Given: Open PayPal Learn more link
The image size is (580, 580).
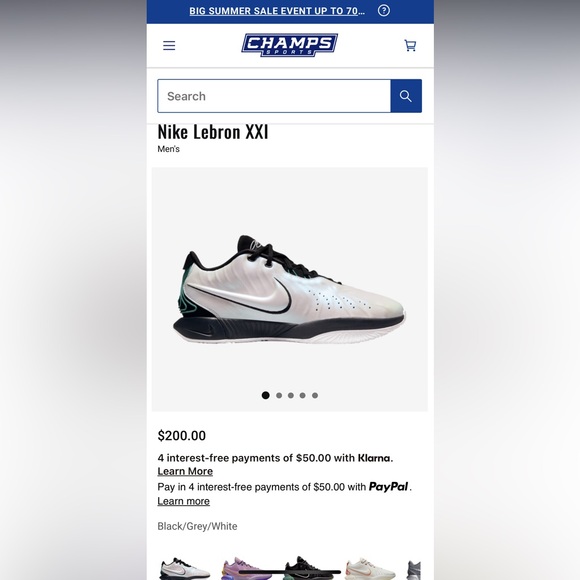Looking at the screenshot, I should coord(183,501).
